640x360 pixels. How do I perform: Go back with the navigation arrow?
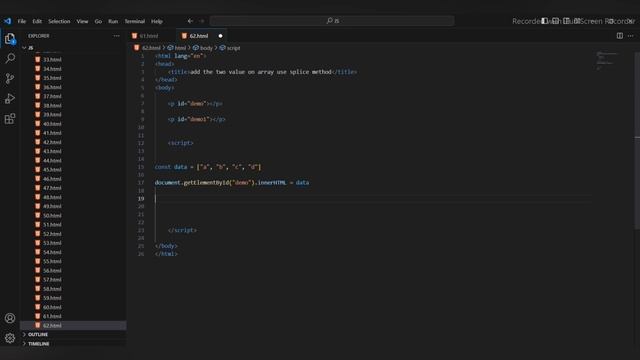(x=190, y=21)
